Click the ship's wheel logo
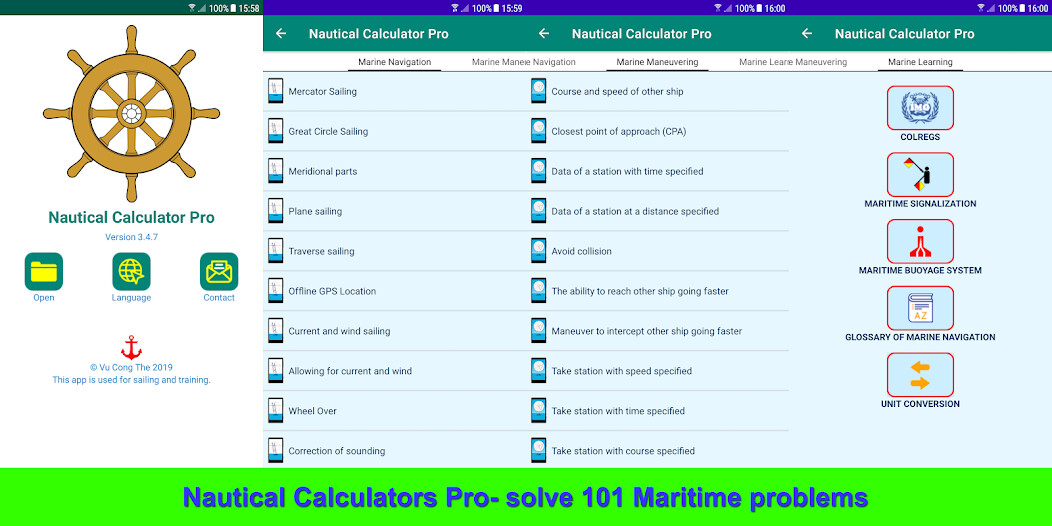 132,113
